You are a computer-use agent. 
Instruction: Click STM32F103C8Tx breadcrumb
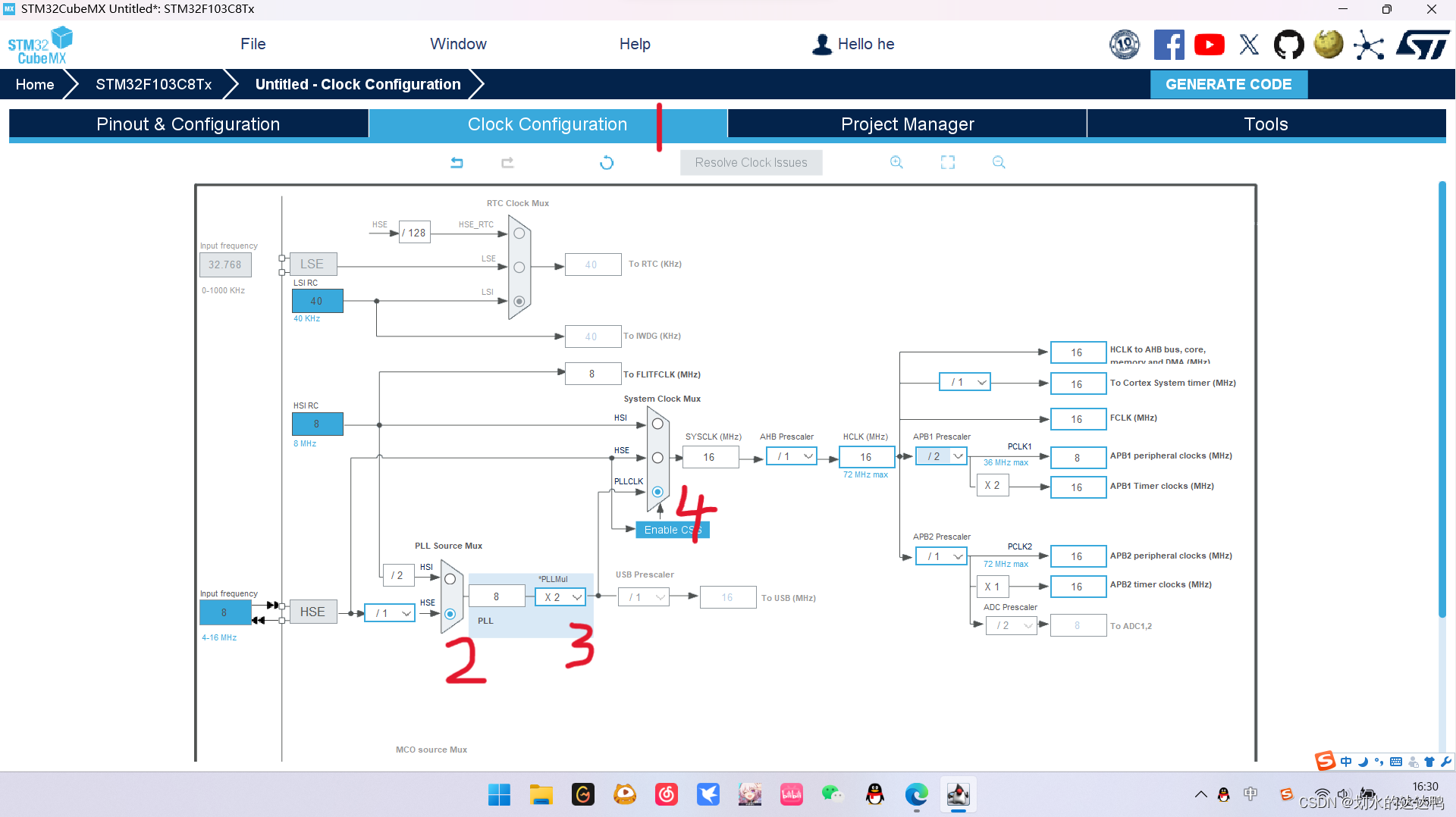point(153,84)
